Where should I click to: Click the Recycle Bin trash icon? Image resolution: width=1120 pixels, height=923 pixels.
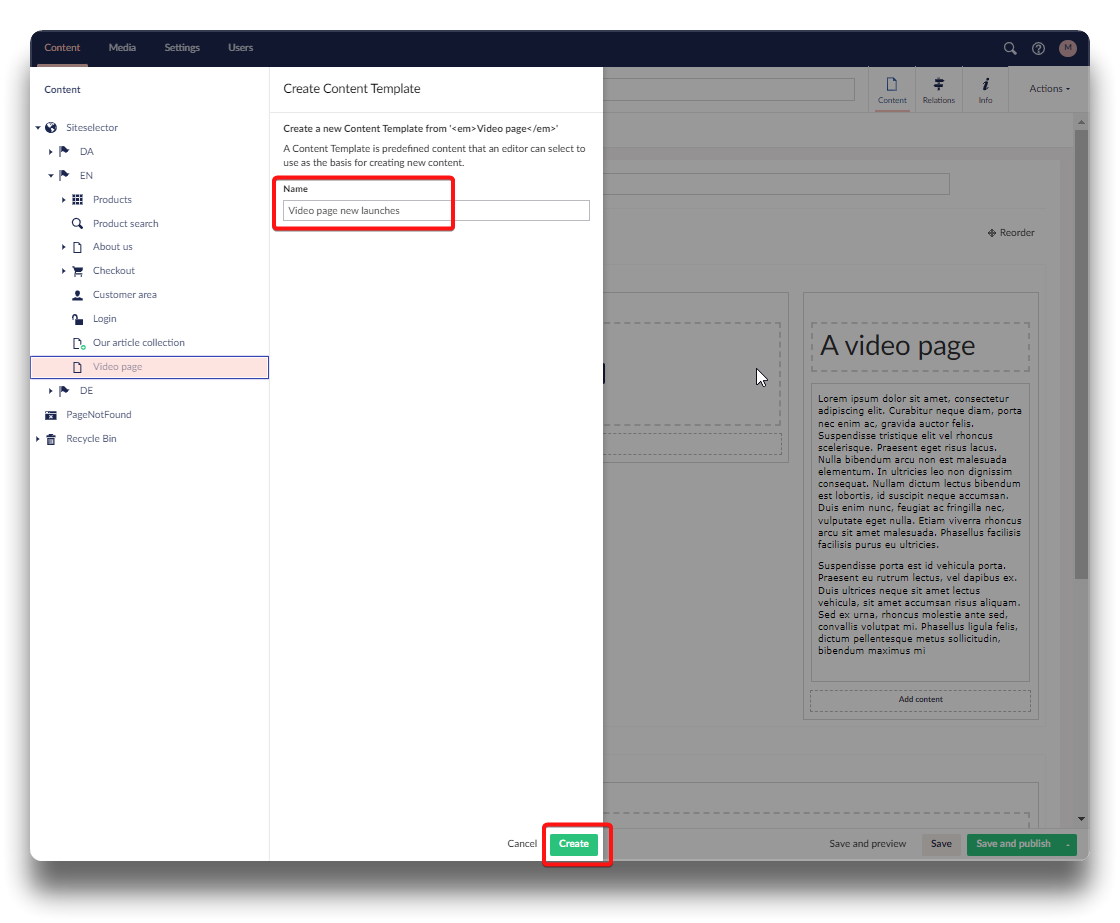coord(51,439)
